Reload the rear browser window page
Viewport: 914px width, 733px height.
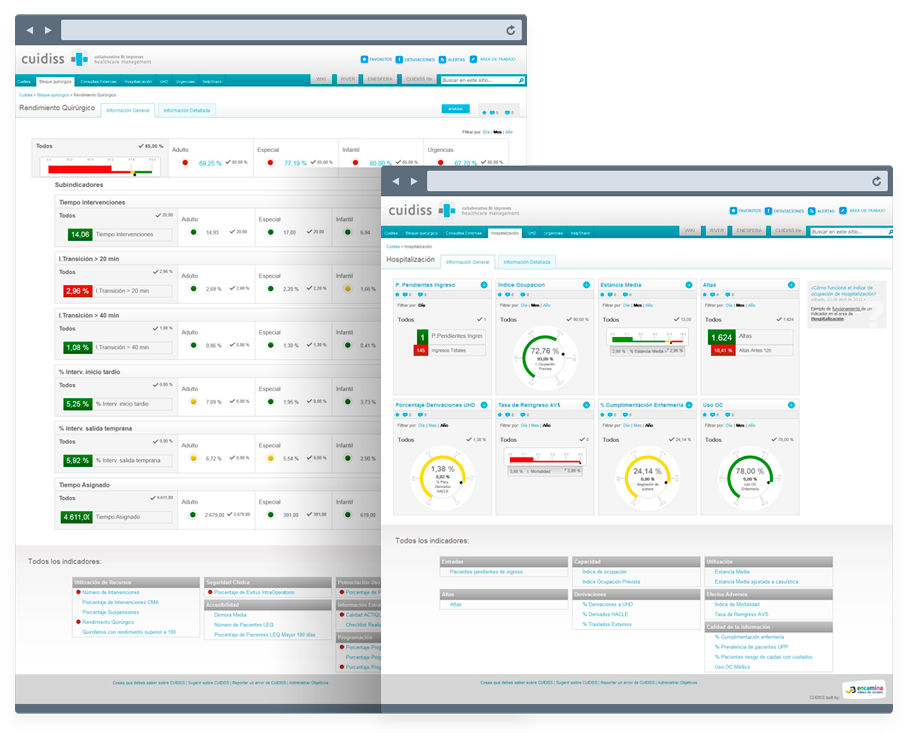(511, 30)
